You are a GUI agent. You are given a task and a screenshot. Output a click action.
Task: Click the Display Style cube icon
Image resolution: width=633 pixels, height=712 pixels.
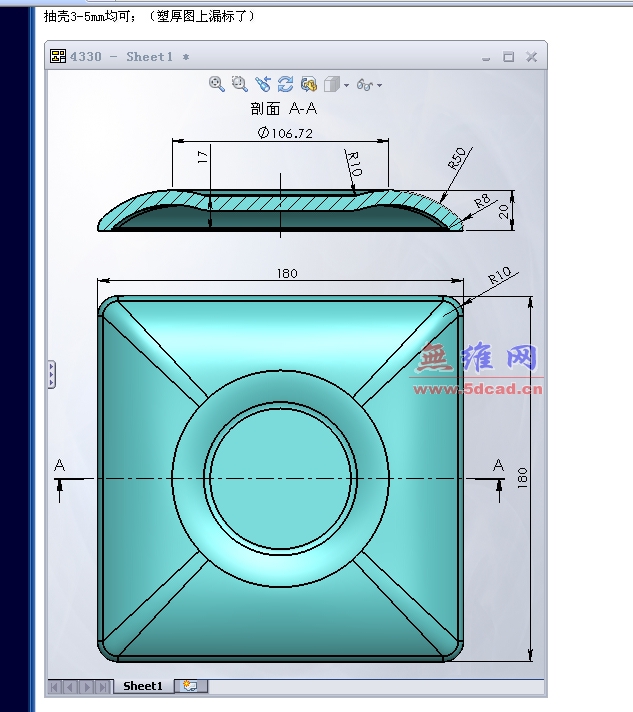click(x=332, y=84)
